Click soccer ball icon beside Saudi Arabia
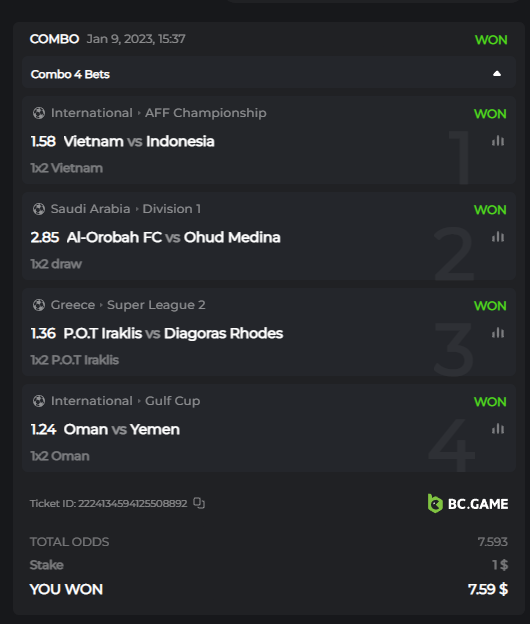The width and height of the screenshot is (530, 624). [x=39, y=209]
